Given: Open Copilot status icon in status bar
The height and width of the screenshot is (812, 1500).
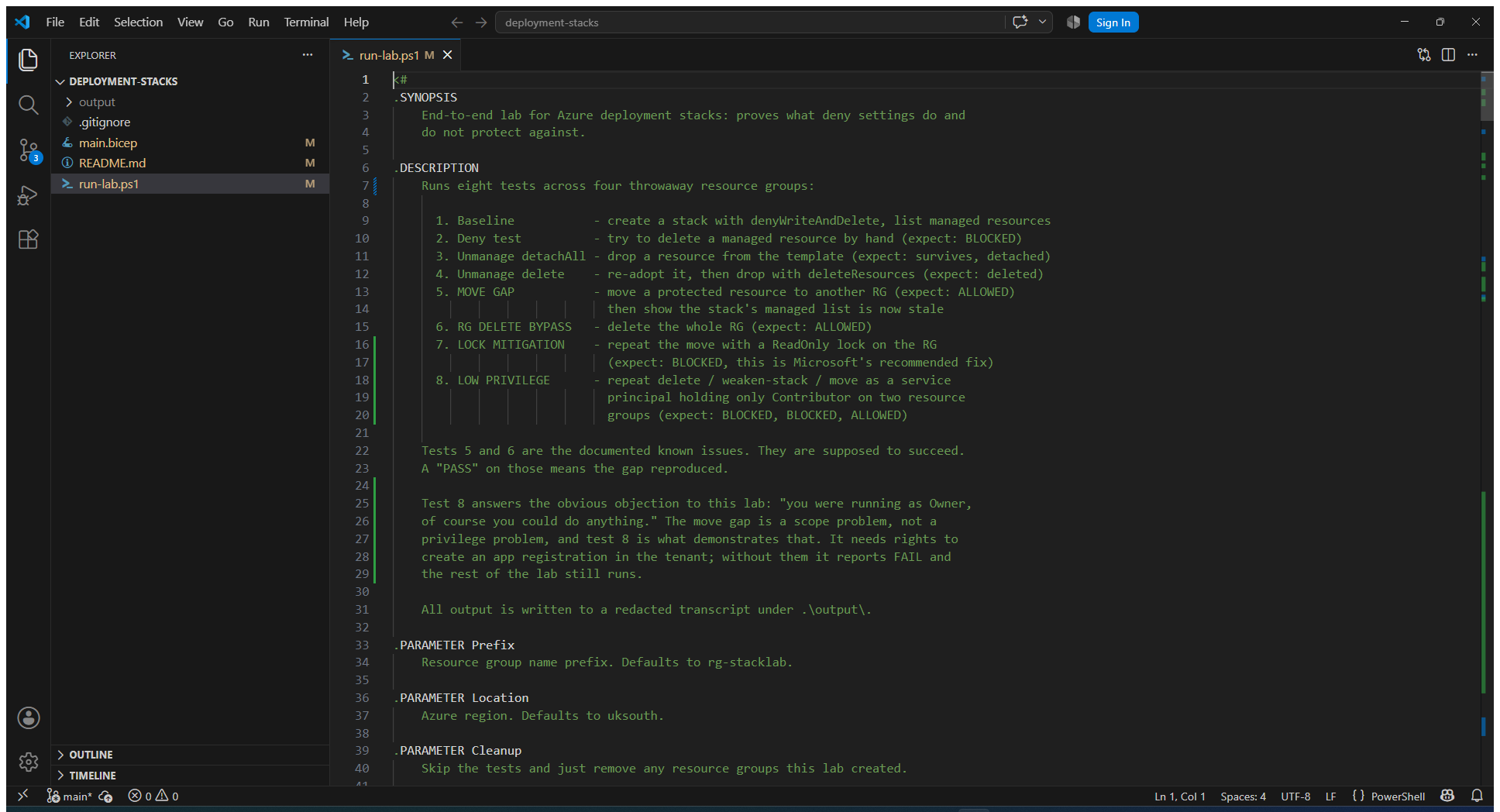Looking at the screenshot, I should point(1447,796).
